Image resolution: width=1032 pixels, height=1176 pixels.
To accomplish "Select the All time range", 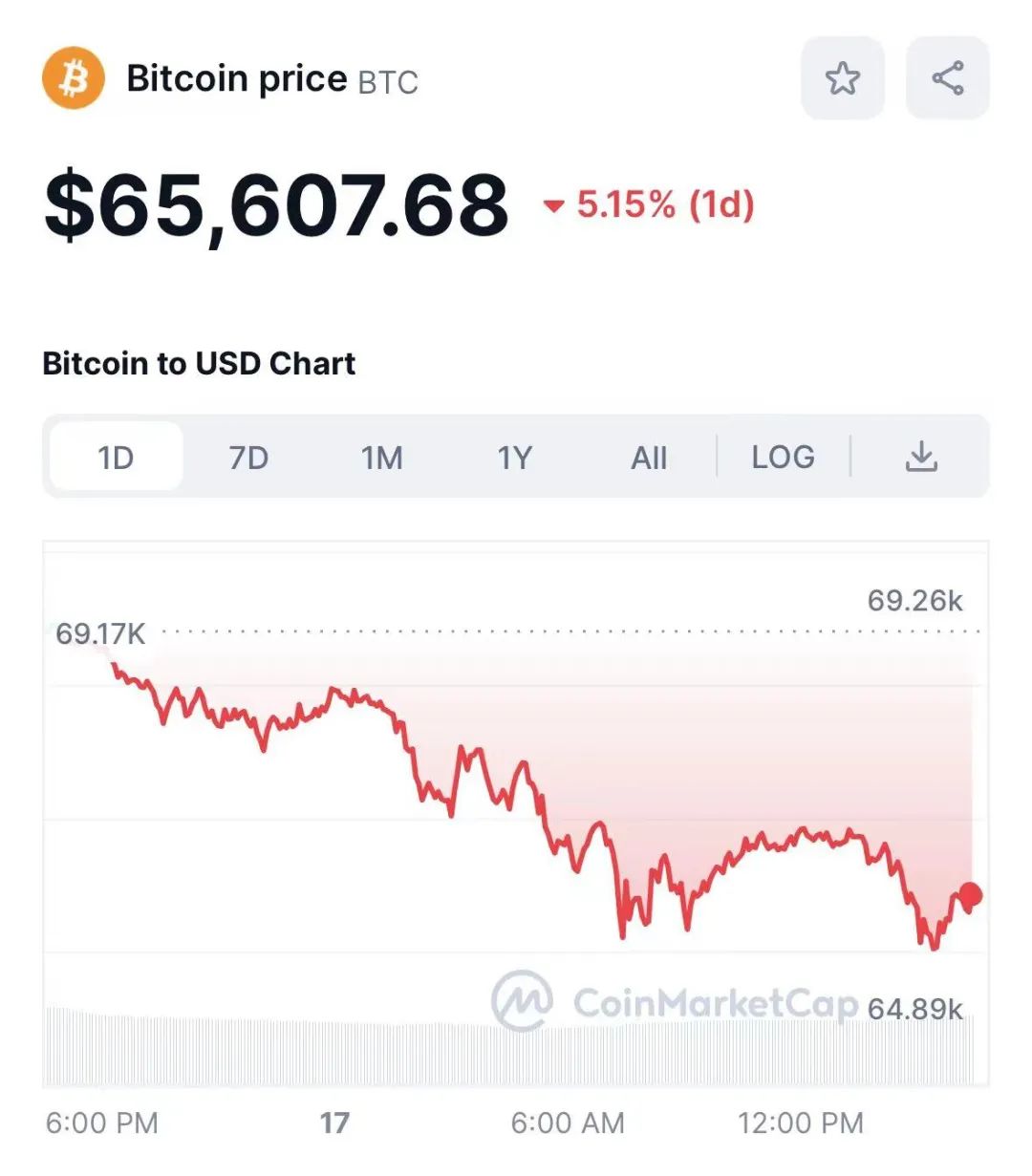I will (649, 457).
